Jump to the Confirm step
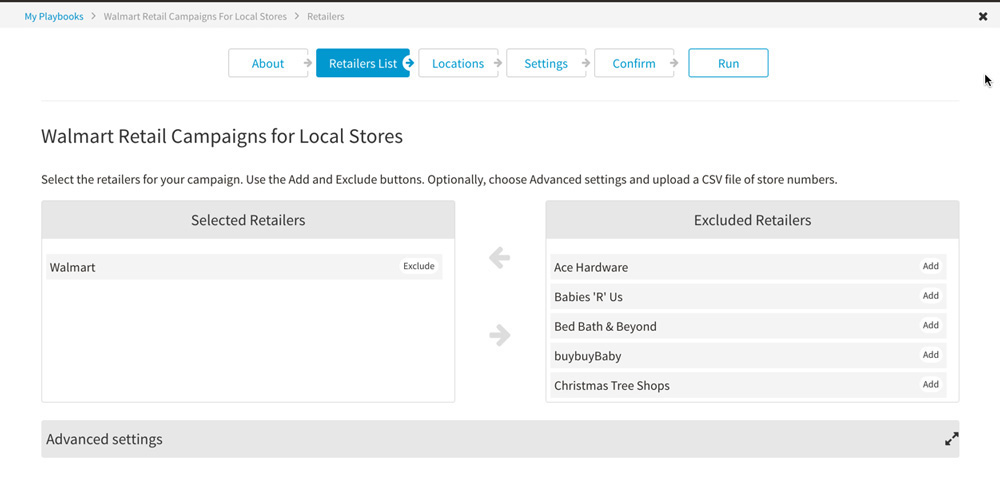1000x500 pixels. (x=634, y=63)
